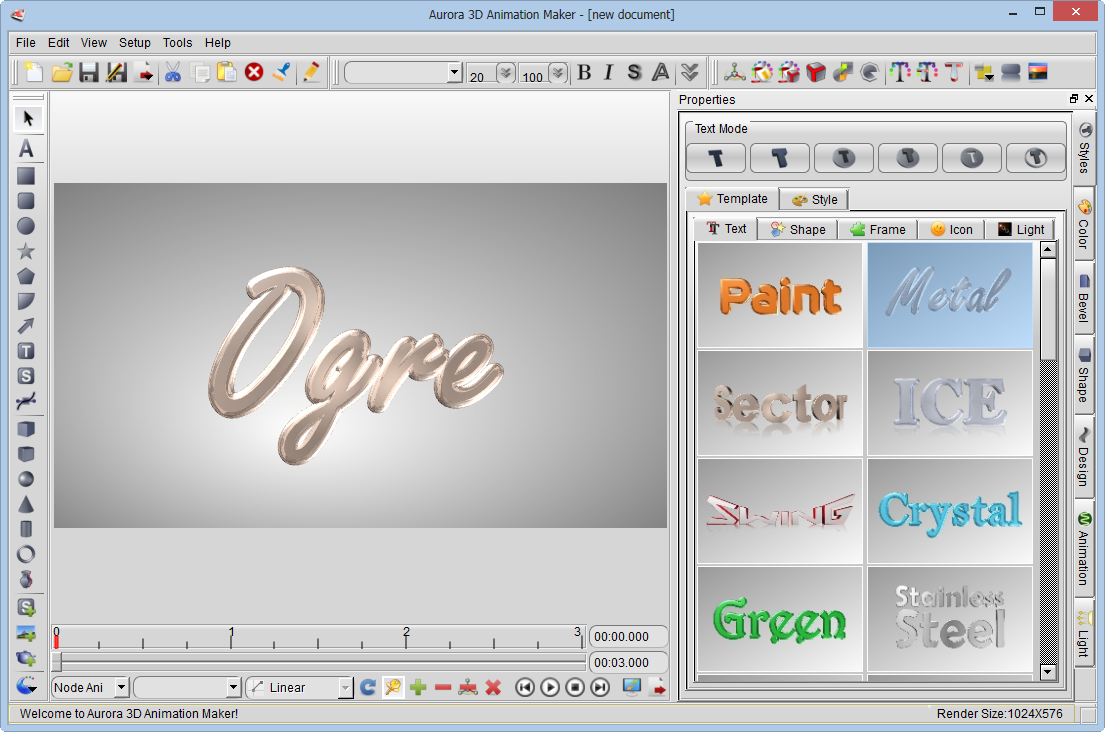Click the save floppy disk icon
This screenshot has width=1105, height=732.
coord(89,72)
